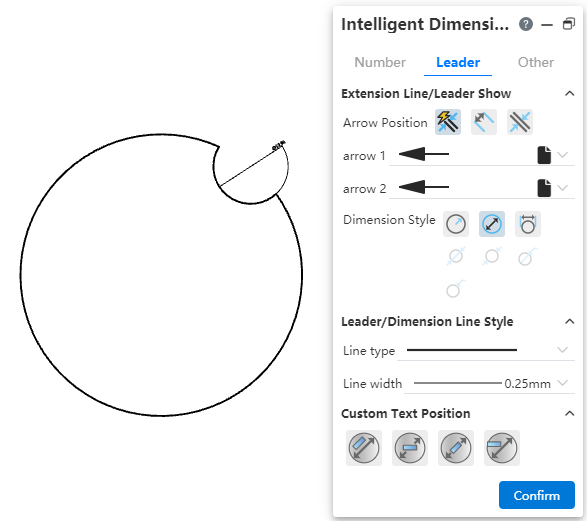The width and height of the screenshot is (587, 521).
Task: Choose the arrows inside position icon
Action: 484,122
